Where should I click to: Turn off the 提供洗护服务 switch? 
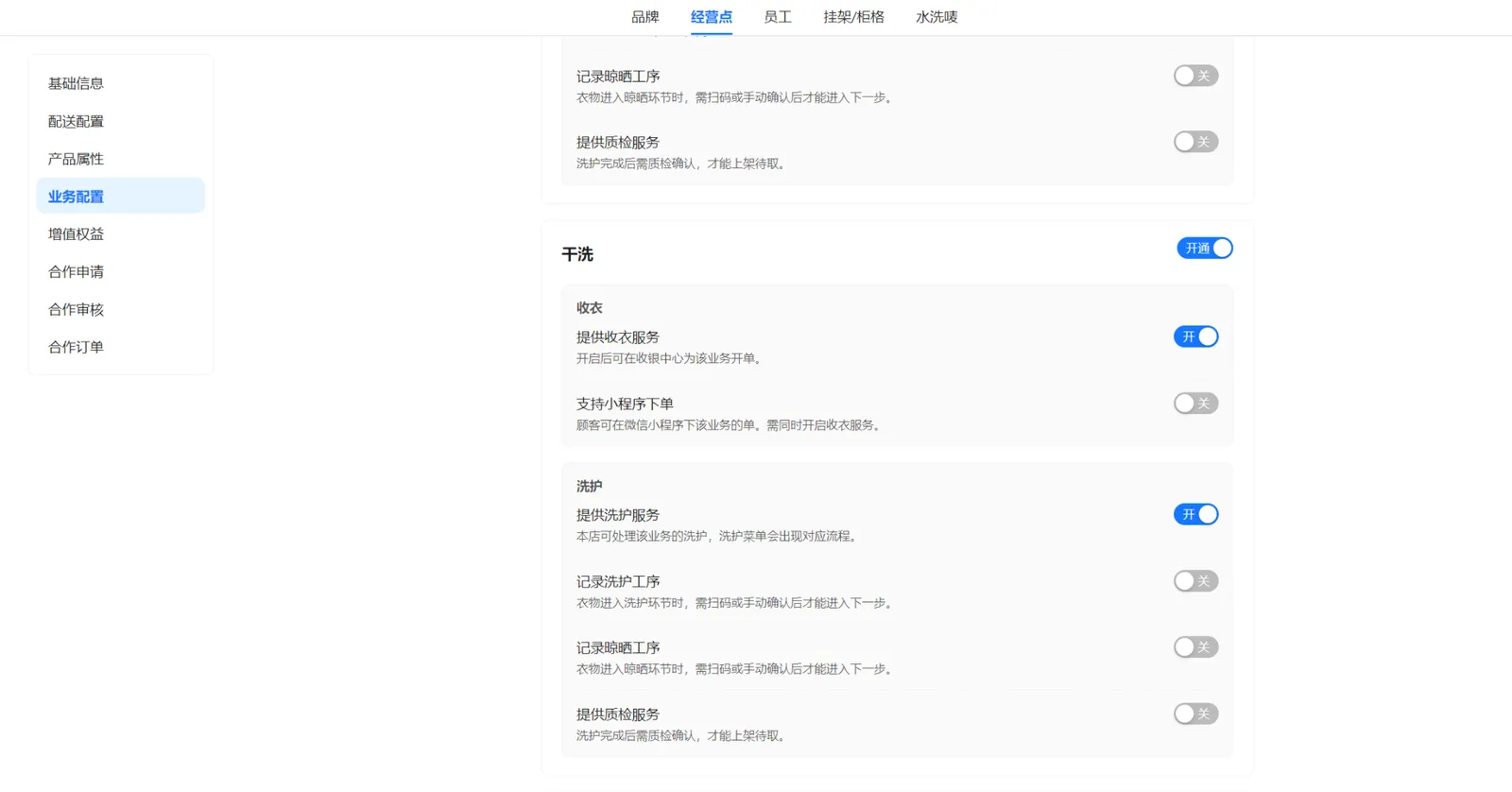pyautogui.click(x=1195, y=514)
